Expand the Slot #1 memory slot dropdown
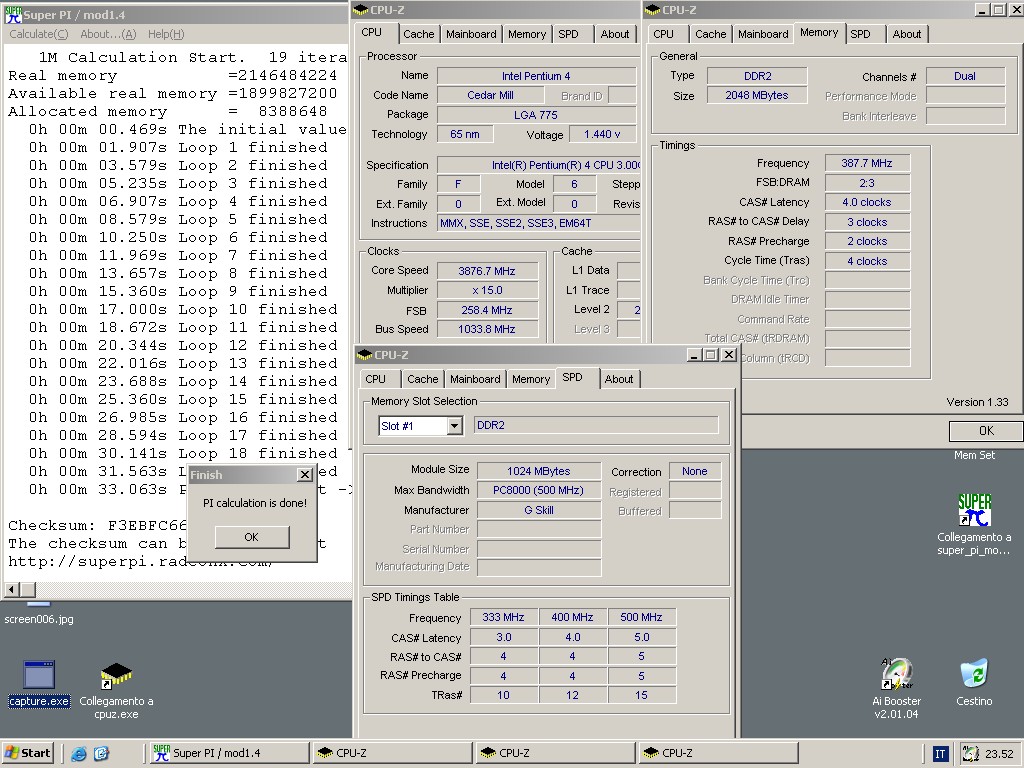The width and height of the screenshot is (1024, 768). point(455,426)
